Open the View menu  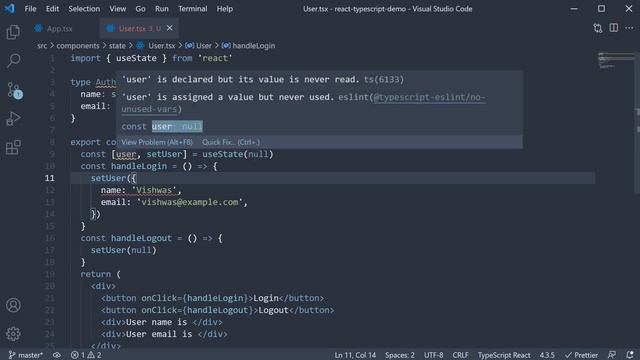pyautogui.click(x=118, y=9)
